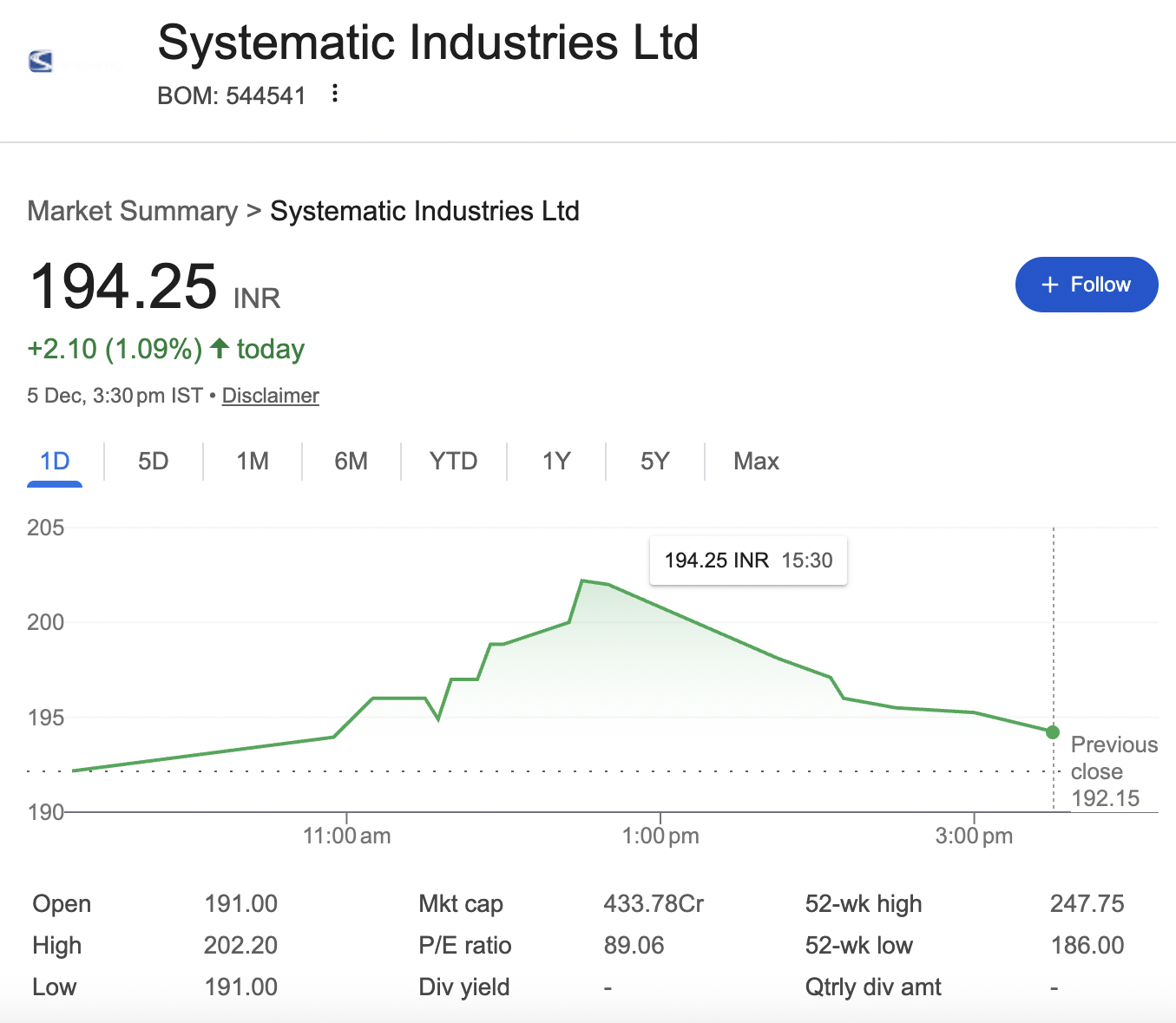The height and width of the screenshot is (1023, 1176).
Task: Open the three-dot more options menu
Action: 335,94
